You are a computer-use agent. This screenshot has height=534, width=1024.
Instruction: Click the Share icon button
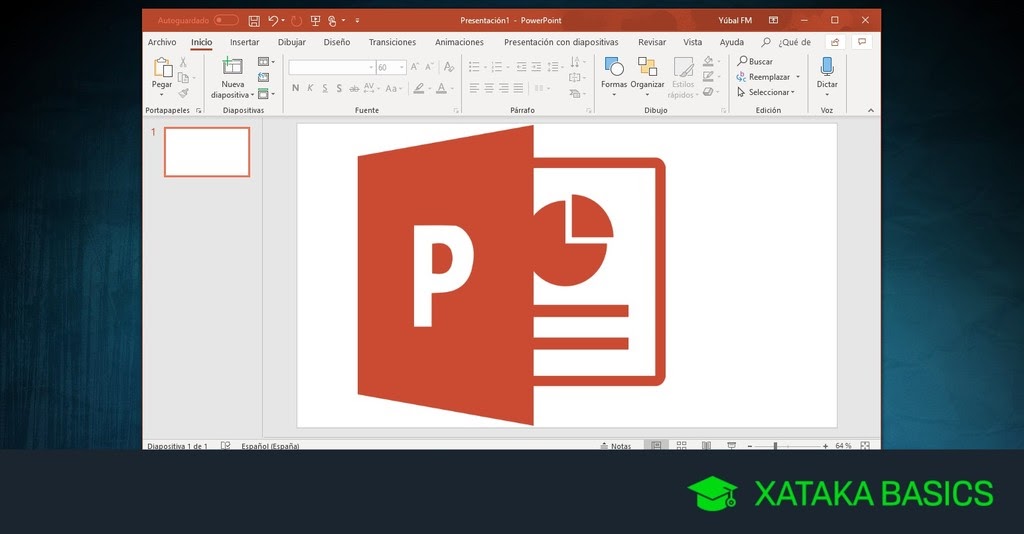pyautogui.click(x=835, y=42)
